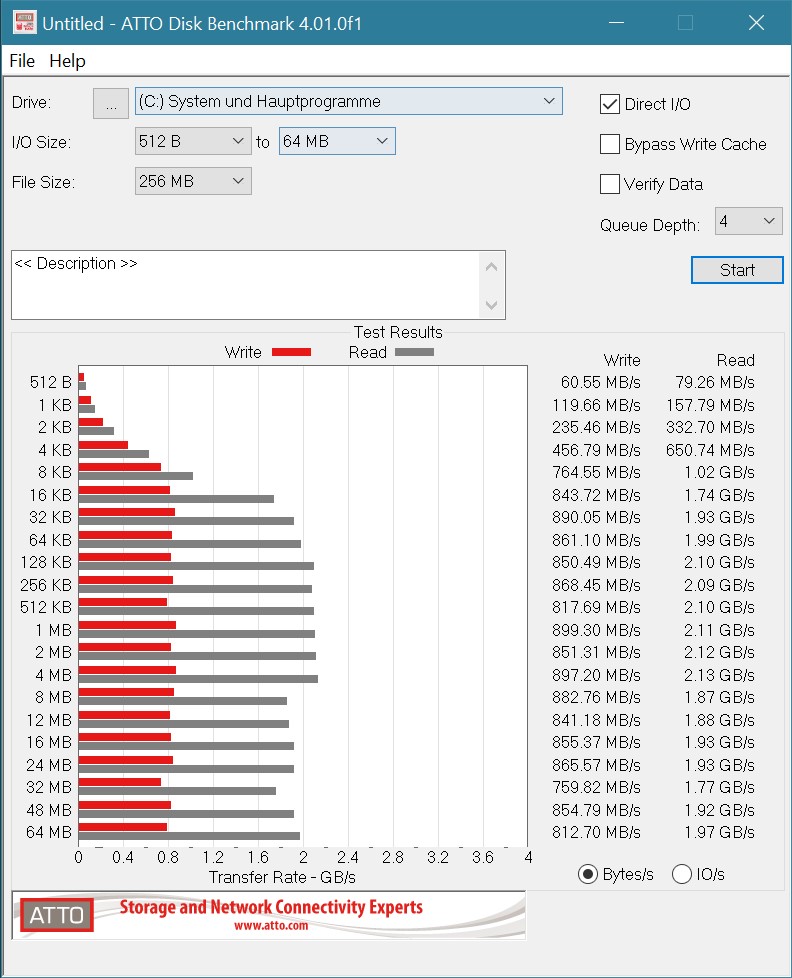
Task: Click the description scroll down arrow
Action: click(491, 305)
